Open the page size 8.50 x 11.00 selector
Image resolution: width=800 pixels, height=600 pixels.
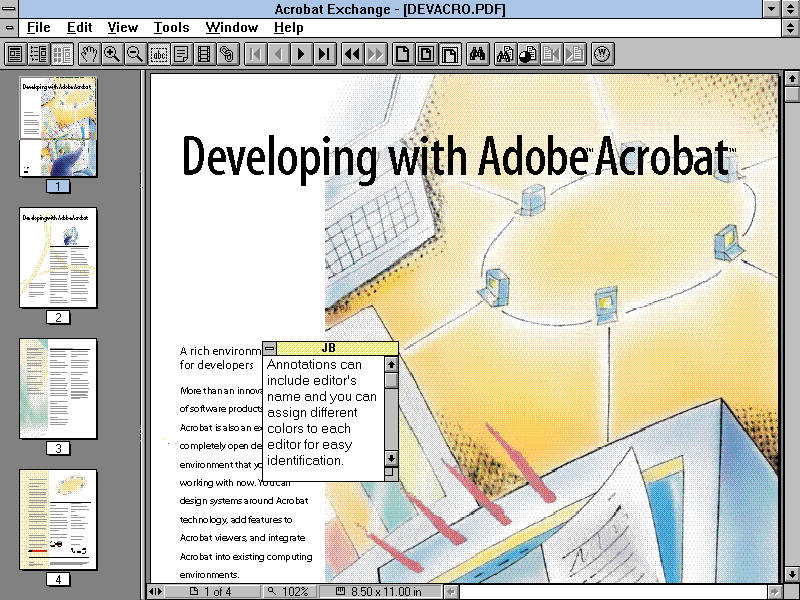click(x=384, y=592)
